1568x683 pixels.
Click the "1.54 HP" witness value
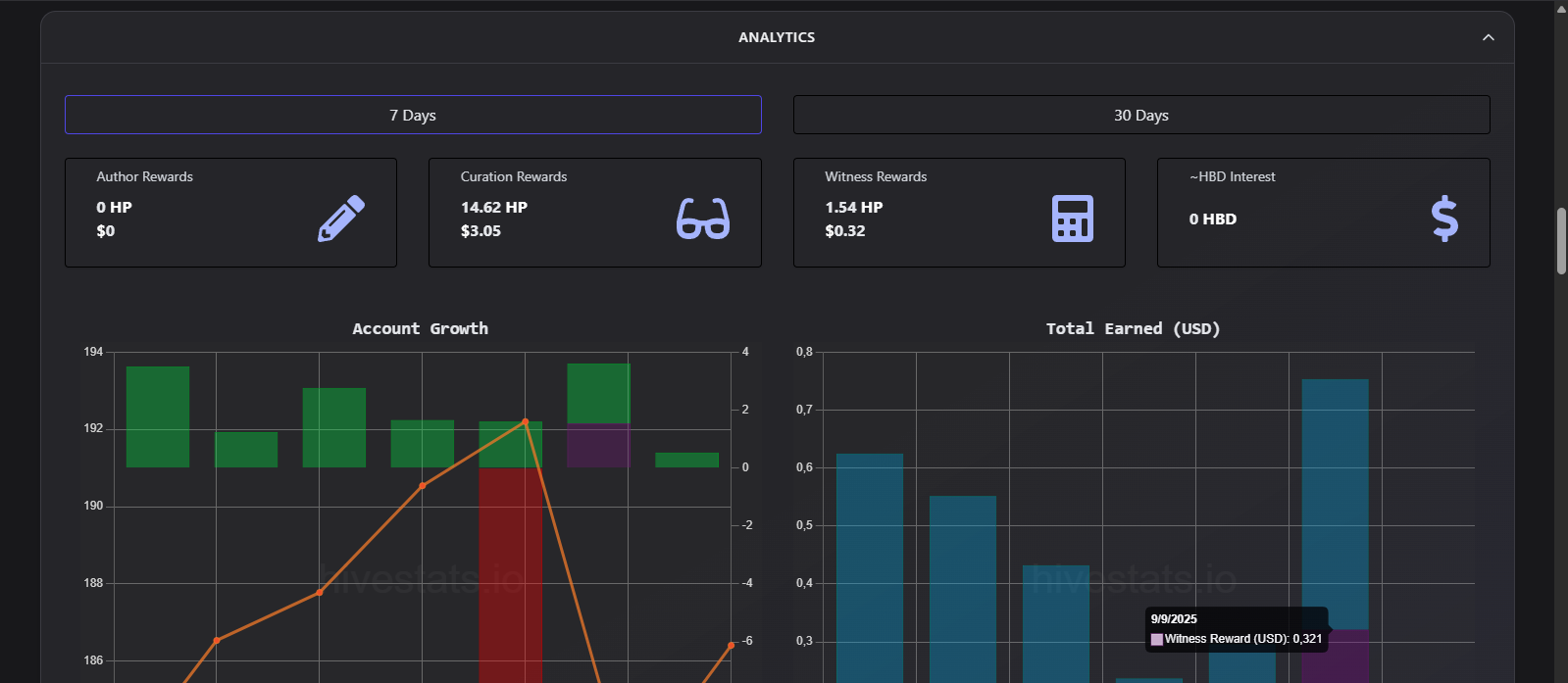(854, 207)
